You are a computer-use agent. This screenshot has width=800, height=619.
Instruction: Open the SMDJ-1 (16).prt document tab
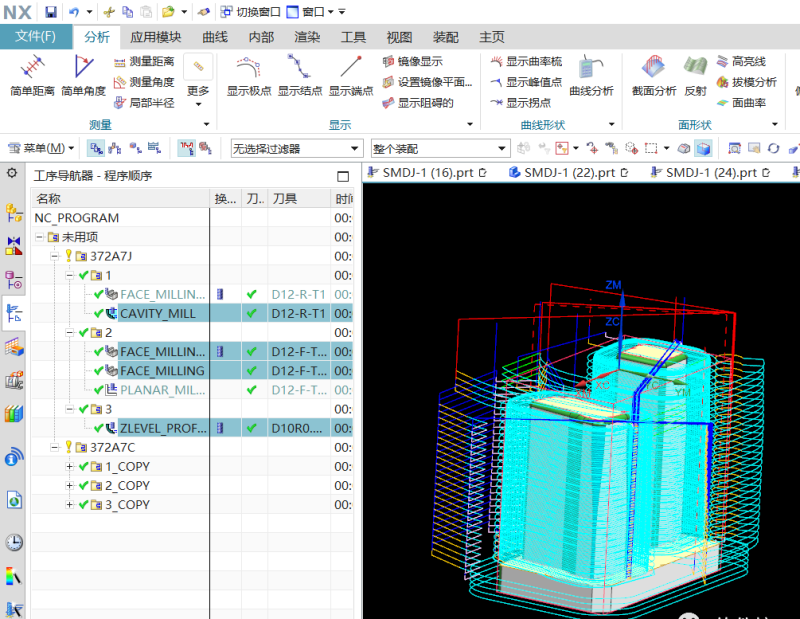coord(428,172)
